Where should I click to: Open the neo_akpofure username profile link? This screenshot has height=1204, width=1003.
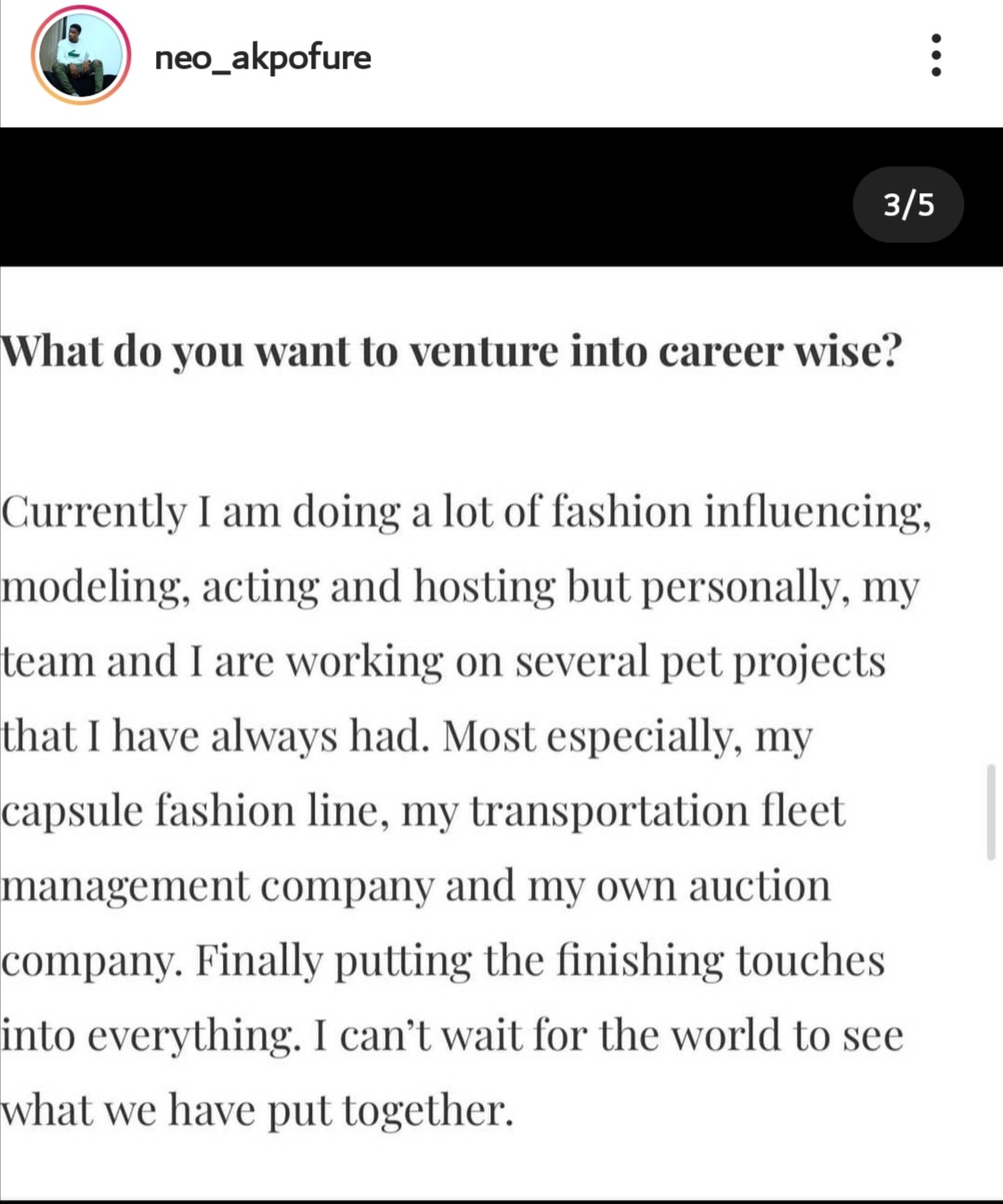(x=263, y=58)
